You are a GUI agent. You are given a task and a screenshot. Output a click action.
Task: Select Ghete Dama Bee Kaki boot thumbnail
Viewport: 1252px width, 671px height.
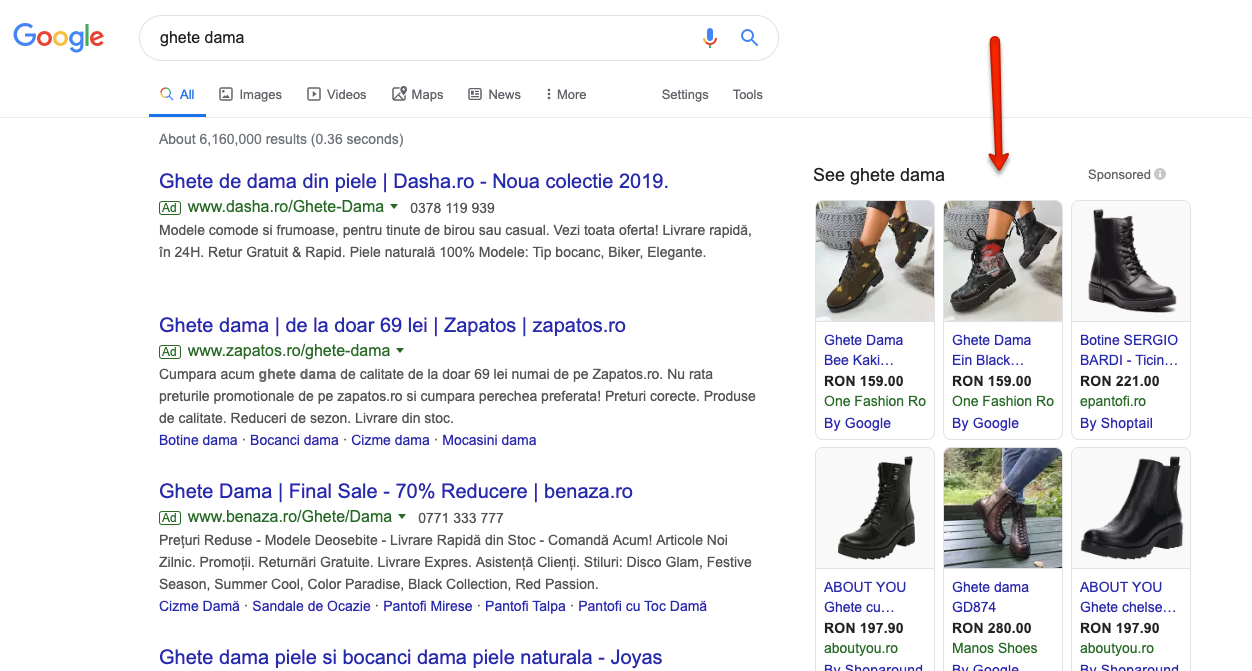point(875,261)
